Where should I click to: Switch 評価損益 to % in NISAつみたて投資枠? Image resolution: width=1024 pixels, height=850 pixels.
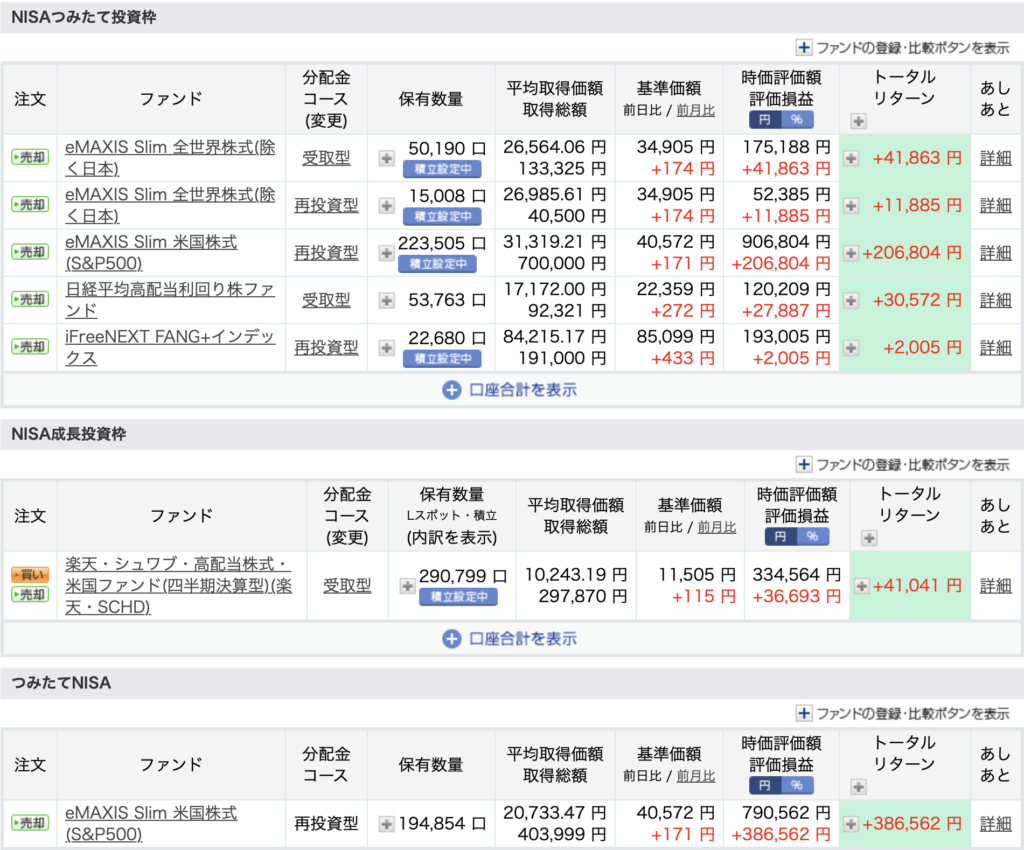(x=797, y=120)
